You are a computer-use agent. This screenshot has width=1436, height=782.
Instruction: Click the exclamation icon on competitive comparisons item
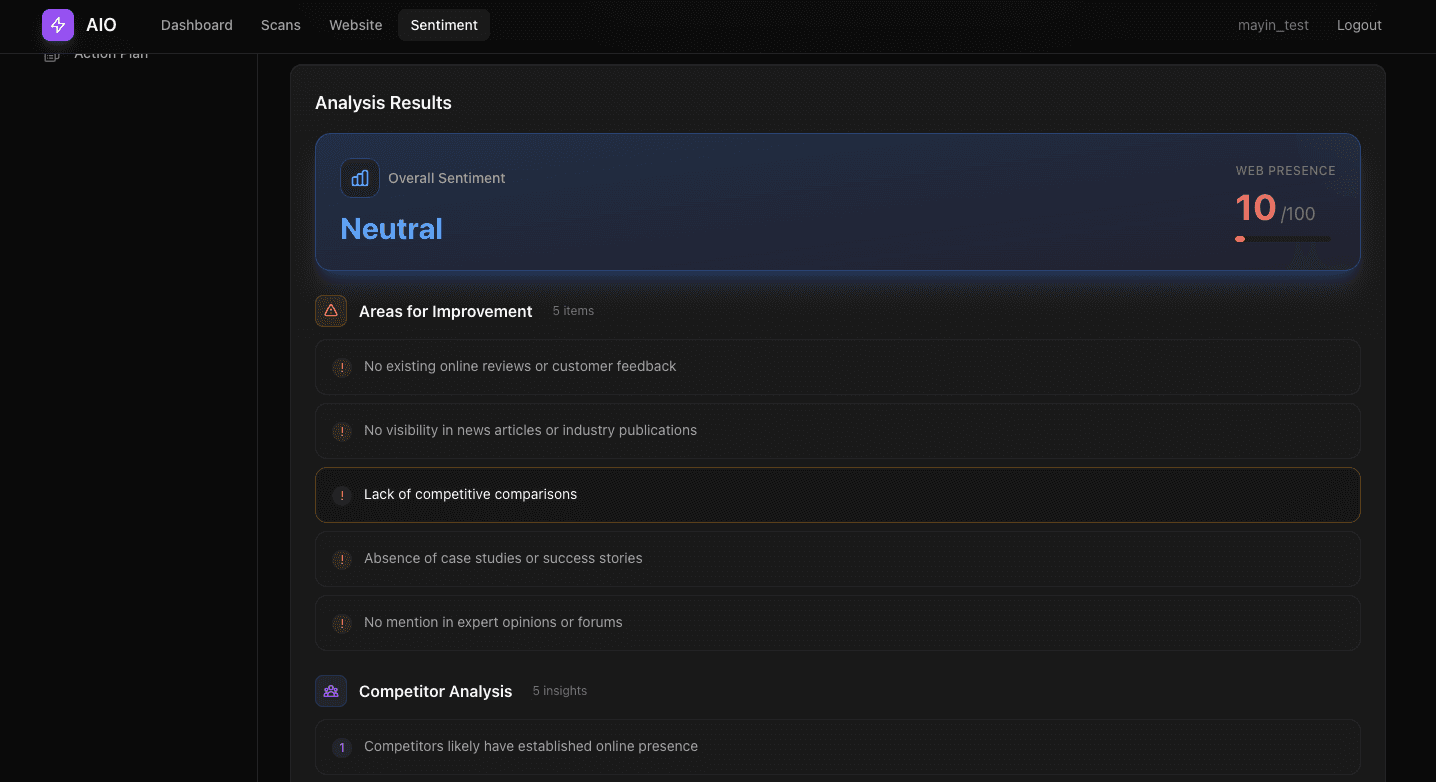pyautogui.click(x=341, y=495)
